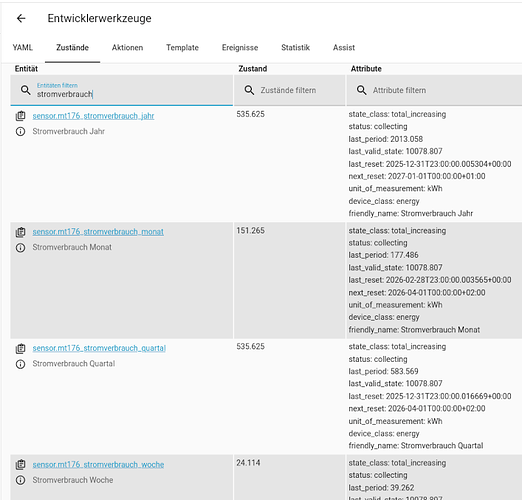Show info for Stromverbrauch Woche
This screenshot has width=522, height=500.
(x=20, y=480)
